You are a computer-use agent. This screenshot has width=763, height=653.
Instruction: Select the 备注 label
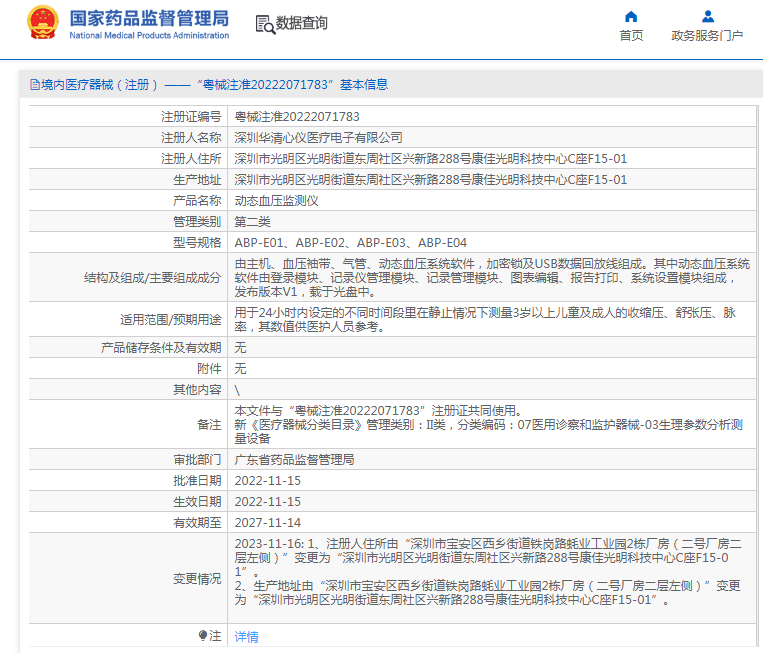[x=209, y=424]
